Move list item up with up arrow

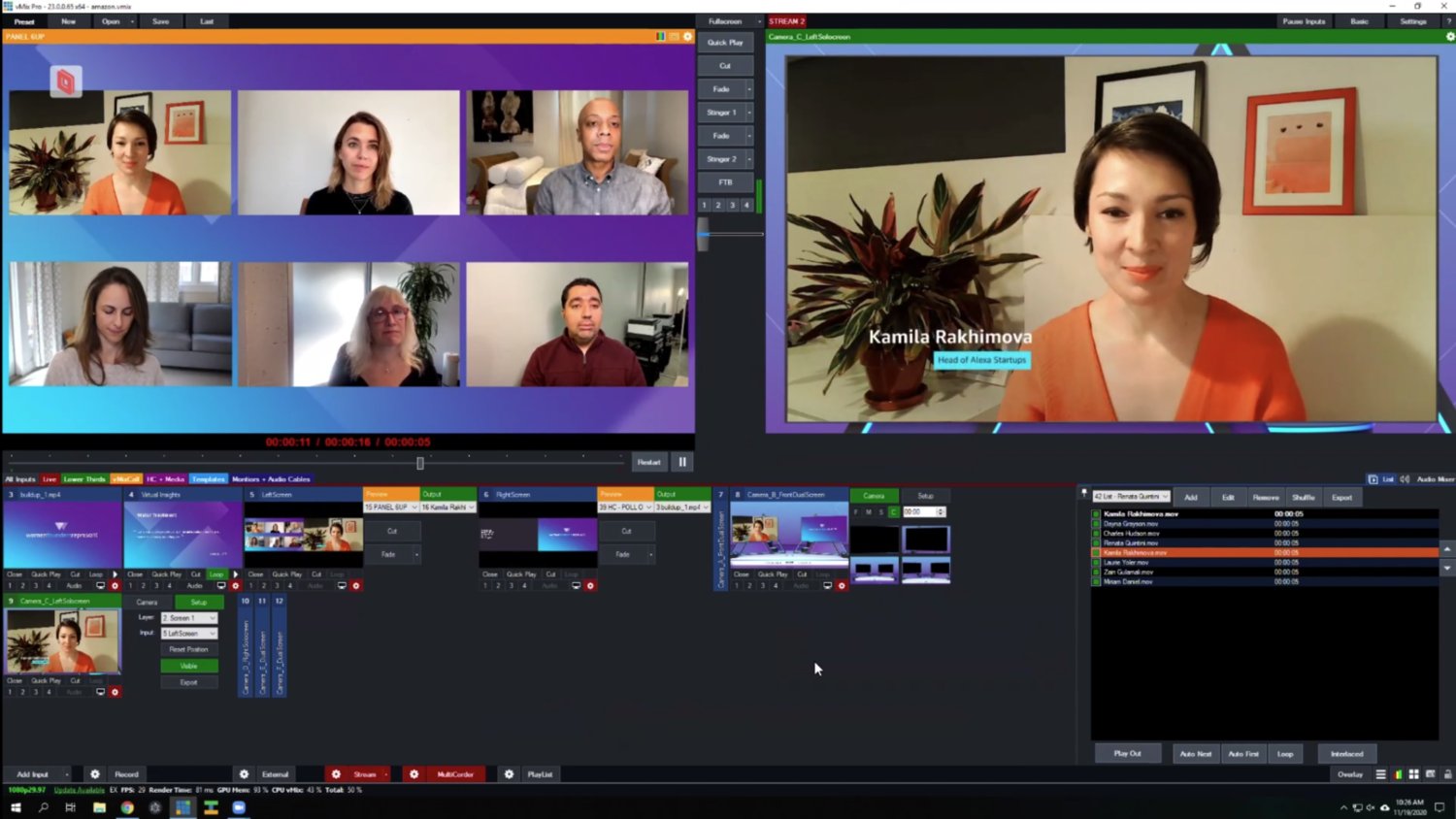[1447, 548]
